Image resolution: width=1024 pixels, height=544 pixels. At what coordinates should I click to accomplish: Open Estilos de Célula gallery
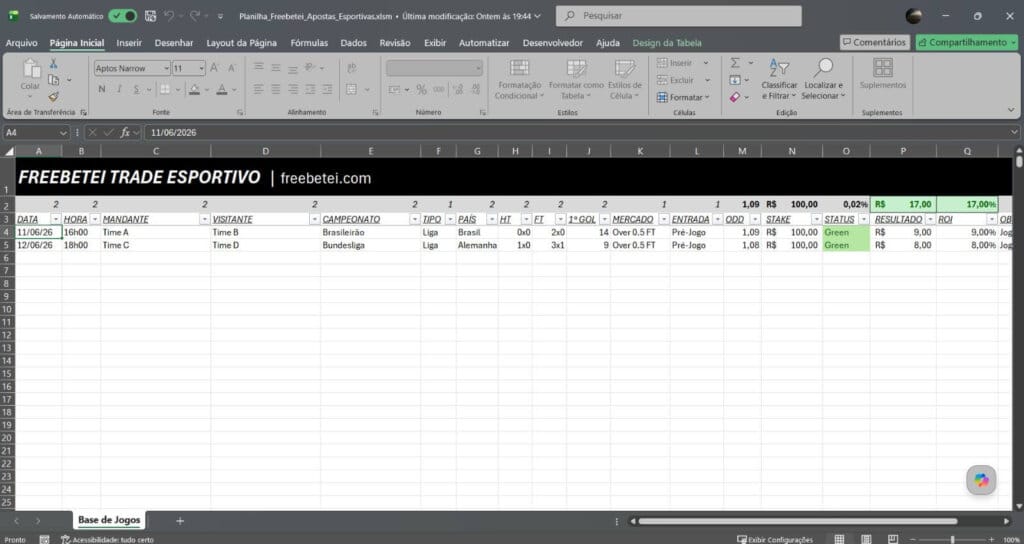point(625,80)
